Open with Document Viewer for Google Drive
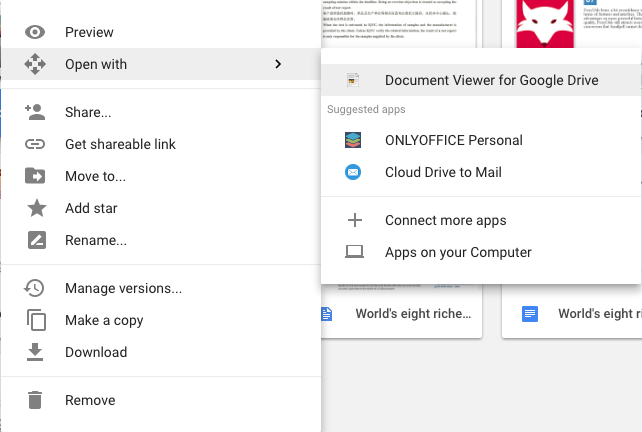Screen dimensions: 642x432 (491, 80)
